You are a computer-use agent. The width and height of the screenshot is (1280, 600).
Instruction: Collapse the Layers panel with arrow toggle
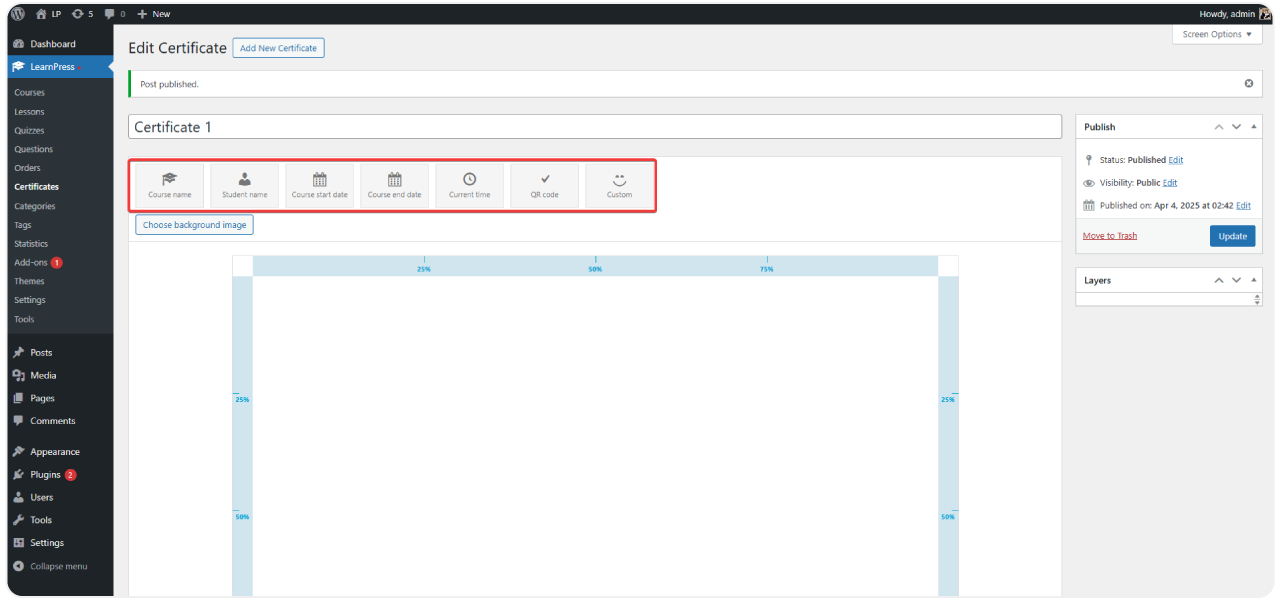coord(1254,281)
